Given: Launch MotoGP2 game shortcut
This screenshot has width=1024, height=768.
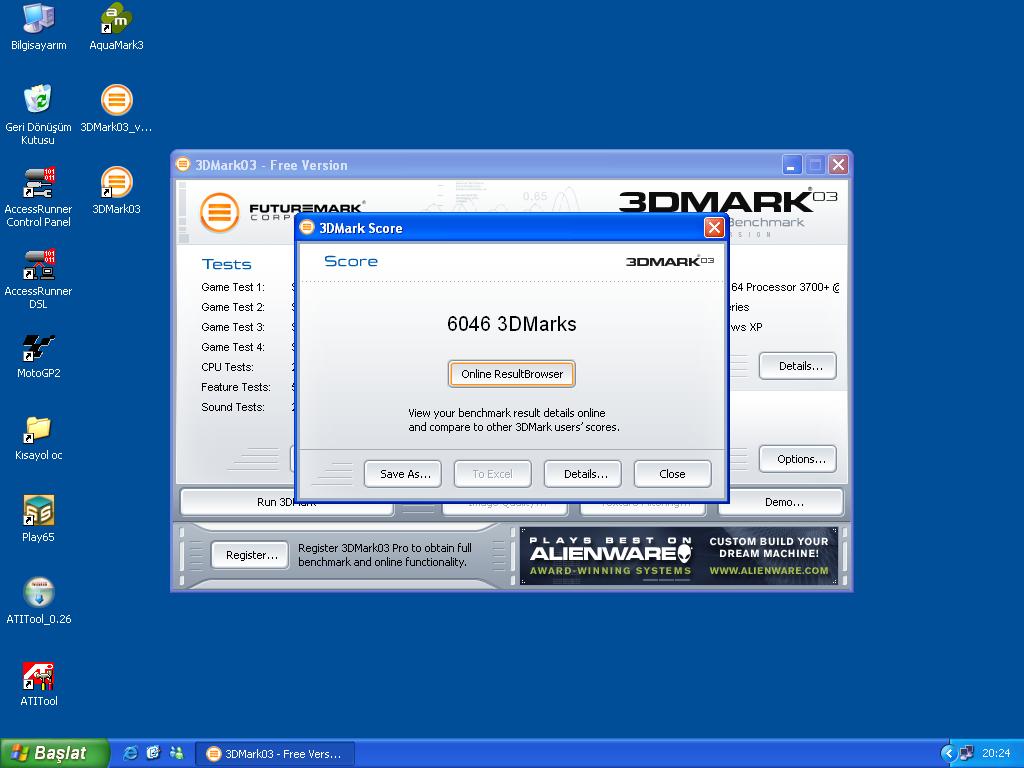Looking at the screenshot, I should point(39,355).
